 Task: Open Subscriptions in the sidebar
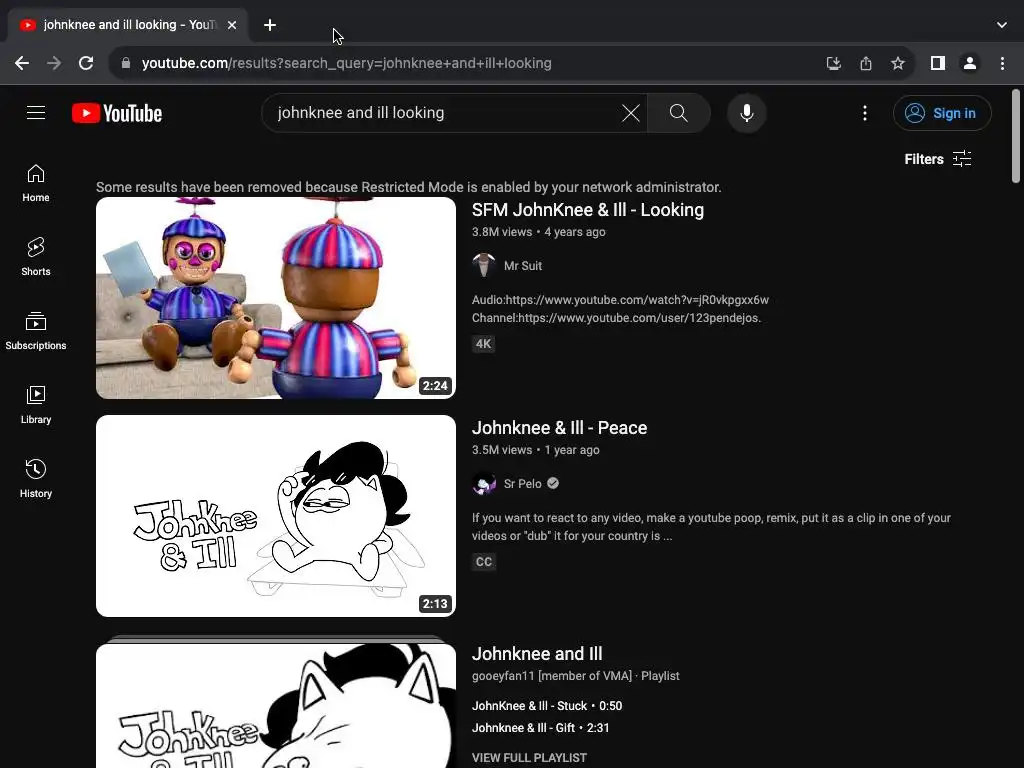pos(36,331)
